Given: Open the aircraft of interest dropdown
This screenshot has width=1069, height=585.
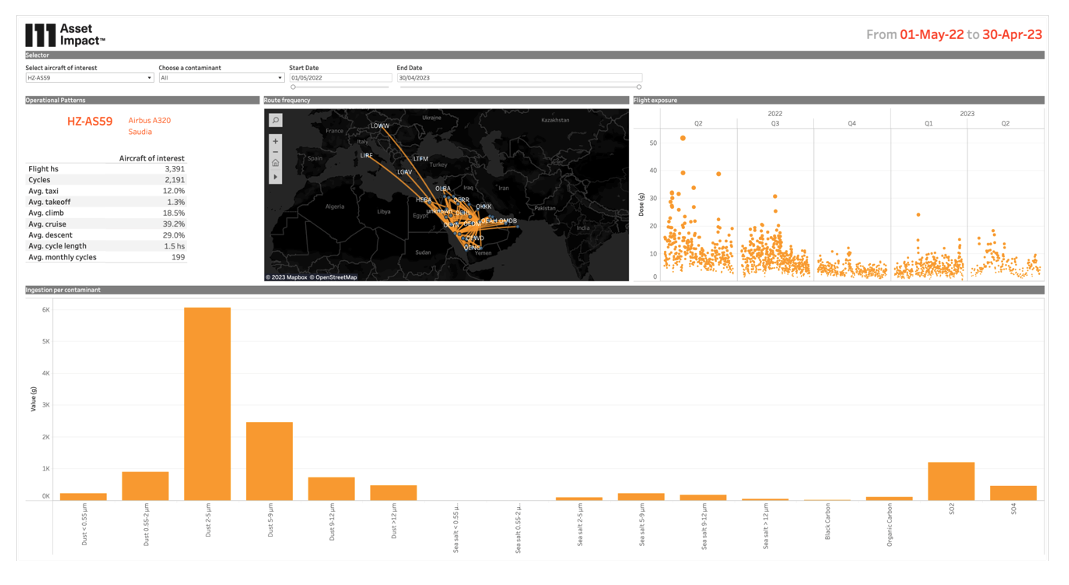Looking at the screenshot, I should point(89,78).
